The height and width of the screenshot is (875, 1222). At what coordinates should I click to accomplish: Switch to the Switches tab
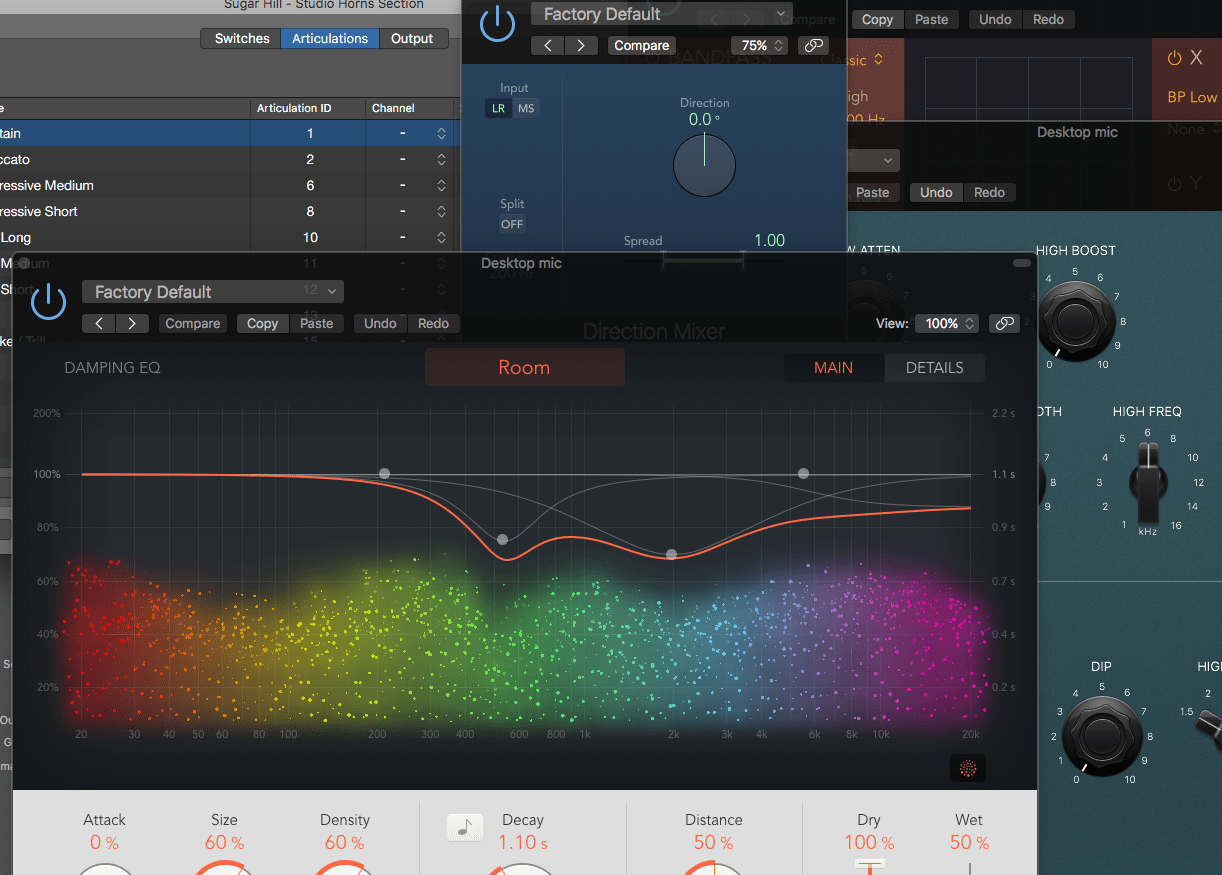tap(240, 38)
